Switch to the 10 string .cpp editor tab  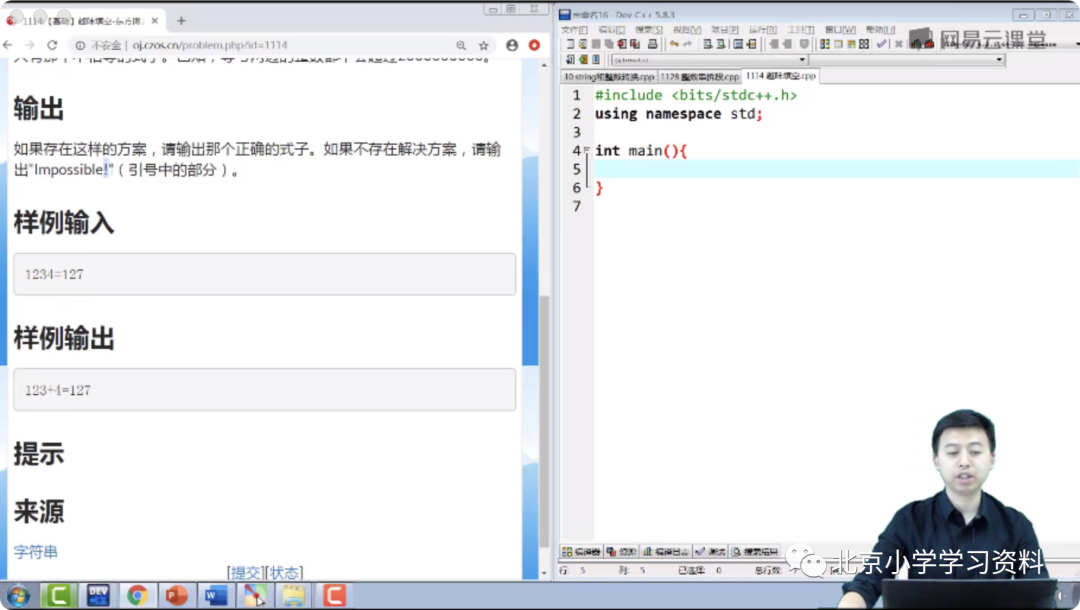609,76
